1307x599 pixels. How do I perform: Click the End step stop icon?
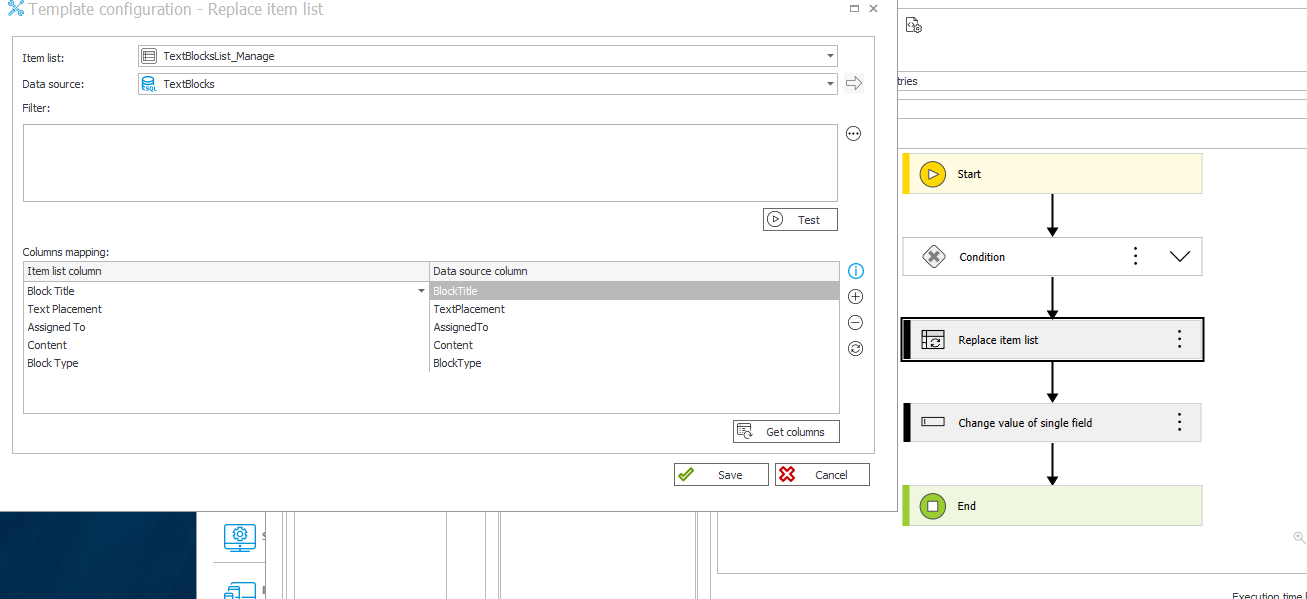(932, 506)
